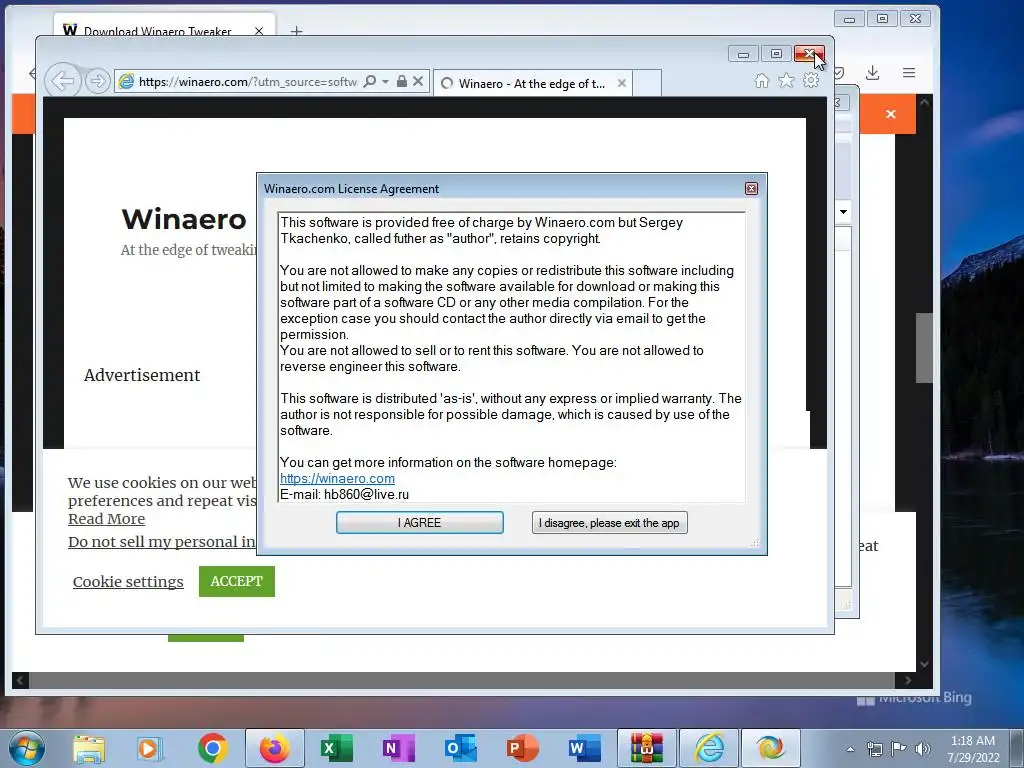Image resolution: width=1024 pixels, height=768 pixels.
Task: Click the search magnifier in address bar
Action: (370, 82)
